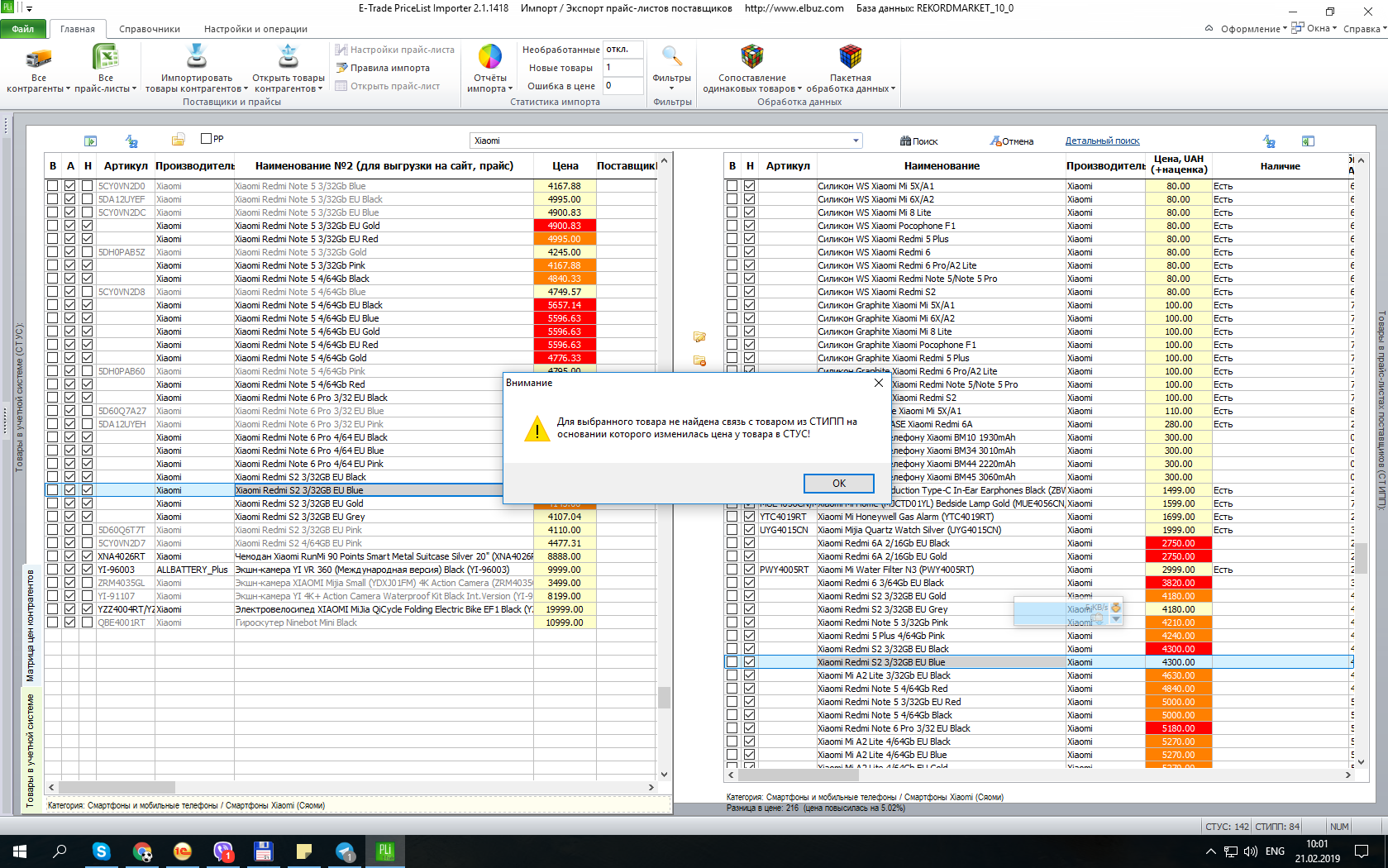This screenshot has width=1388, height=868.
Task: Click the Новые товары value field
Action: coord(623,68)
